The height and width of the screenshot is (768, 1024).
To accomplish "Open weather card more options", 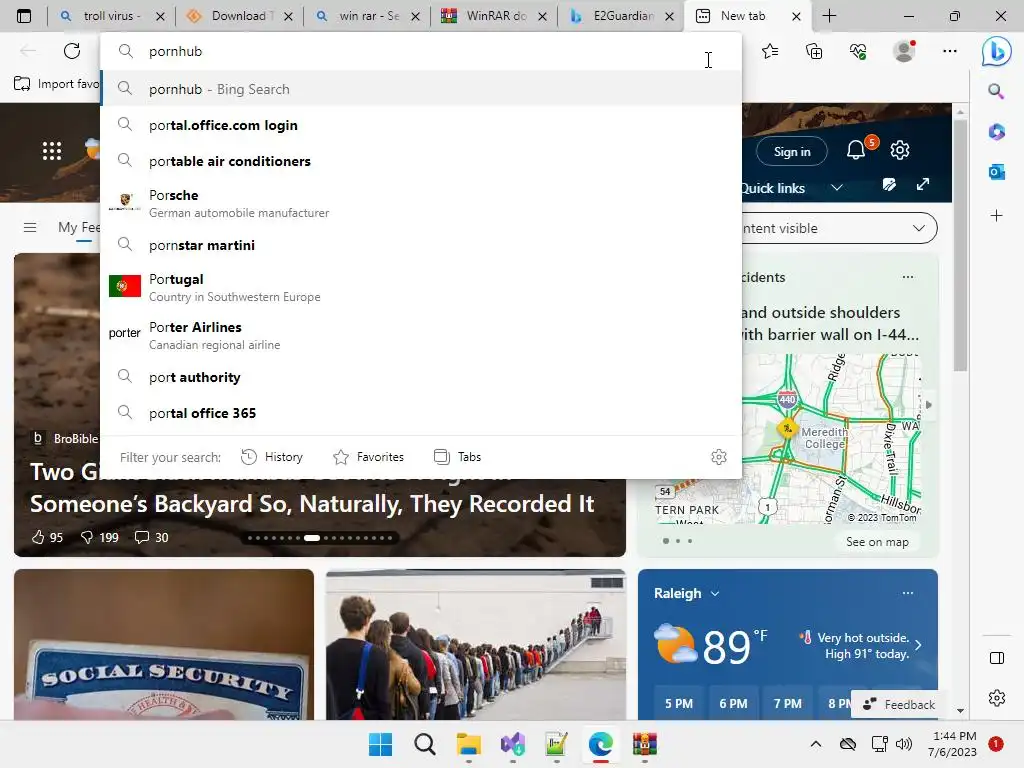I will [x=908, y=593].
